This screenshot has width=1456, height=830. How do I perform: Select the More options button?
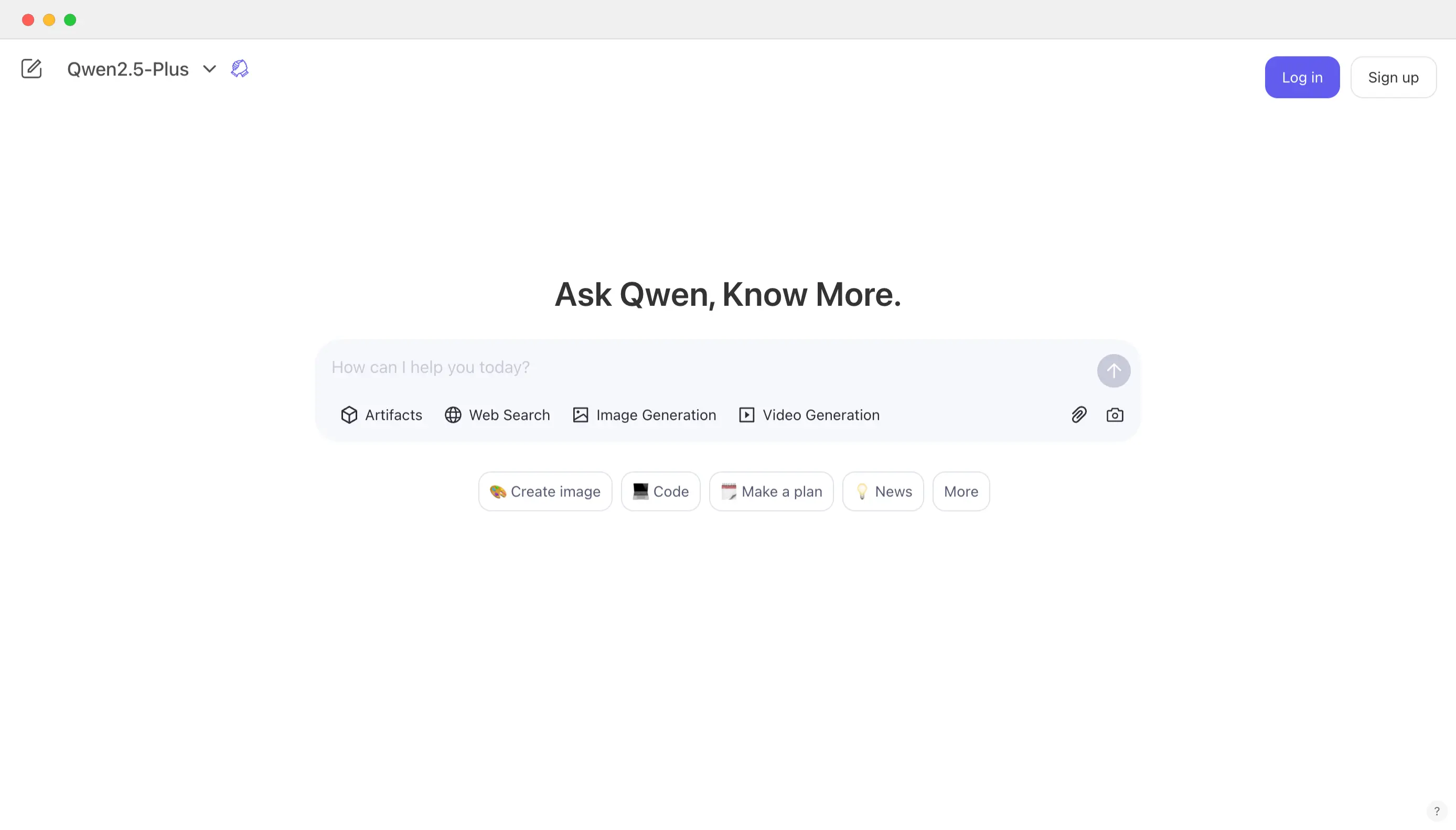pyautogui.click(x=960, y=491)
